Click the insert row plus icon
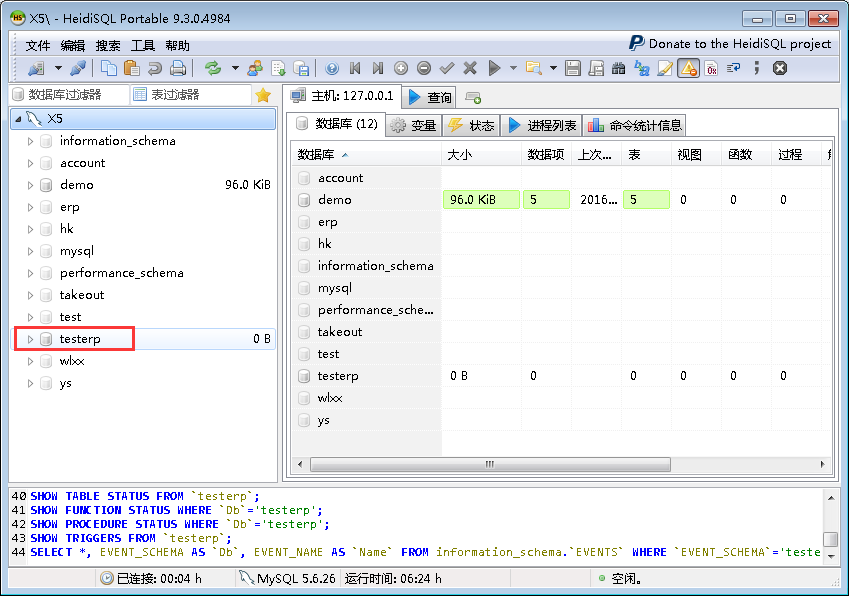Screen dimensions: 849x596 pyautogui.click(x=401, y=68)
